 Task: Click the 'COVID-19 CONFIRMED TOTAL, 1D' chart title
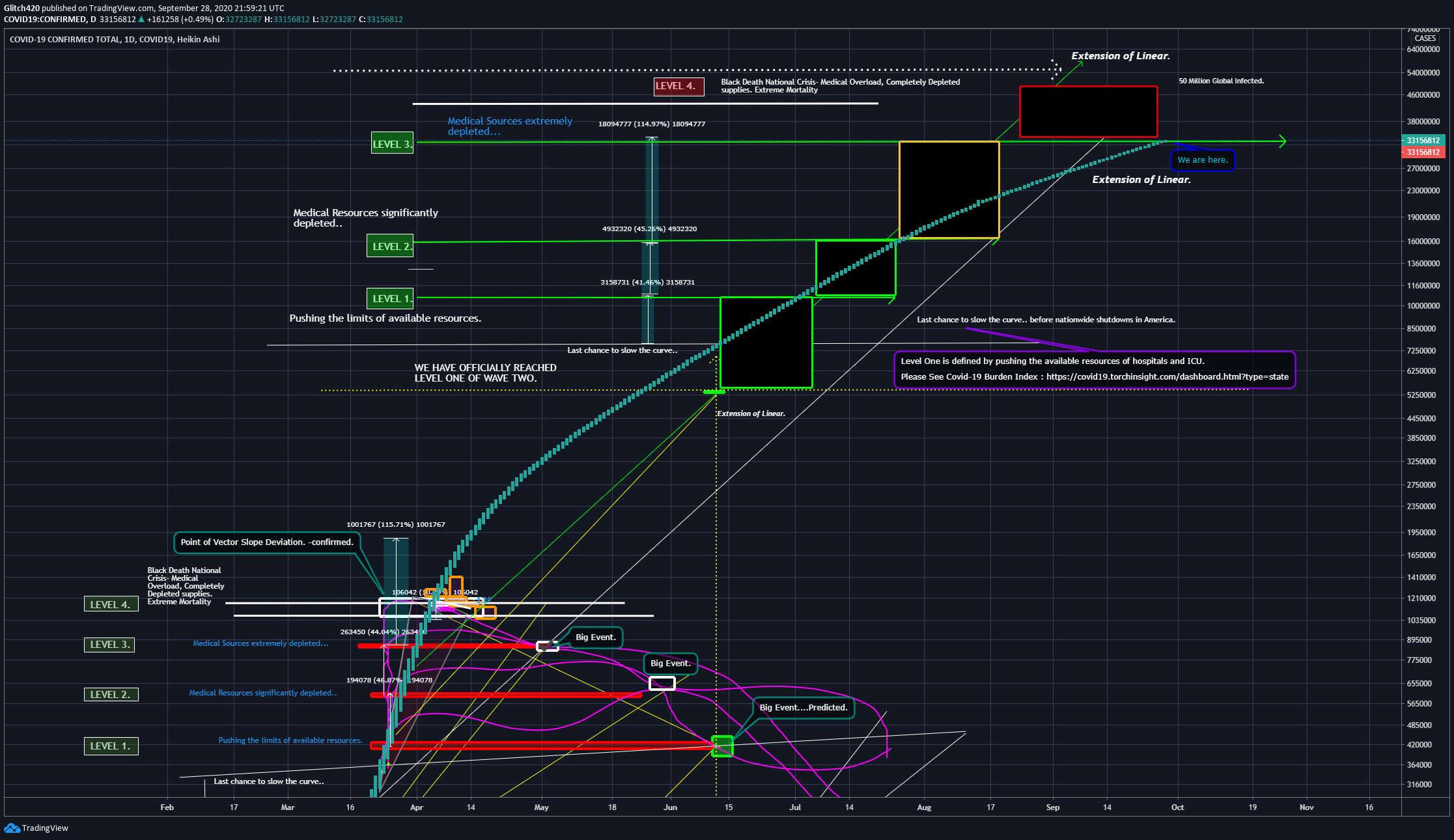coord(115,40)
